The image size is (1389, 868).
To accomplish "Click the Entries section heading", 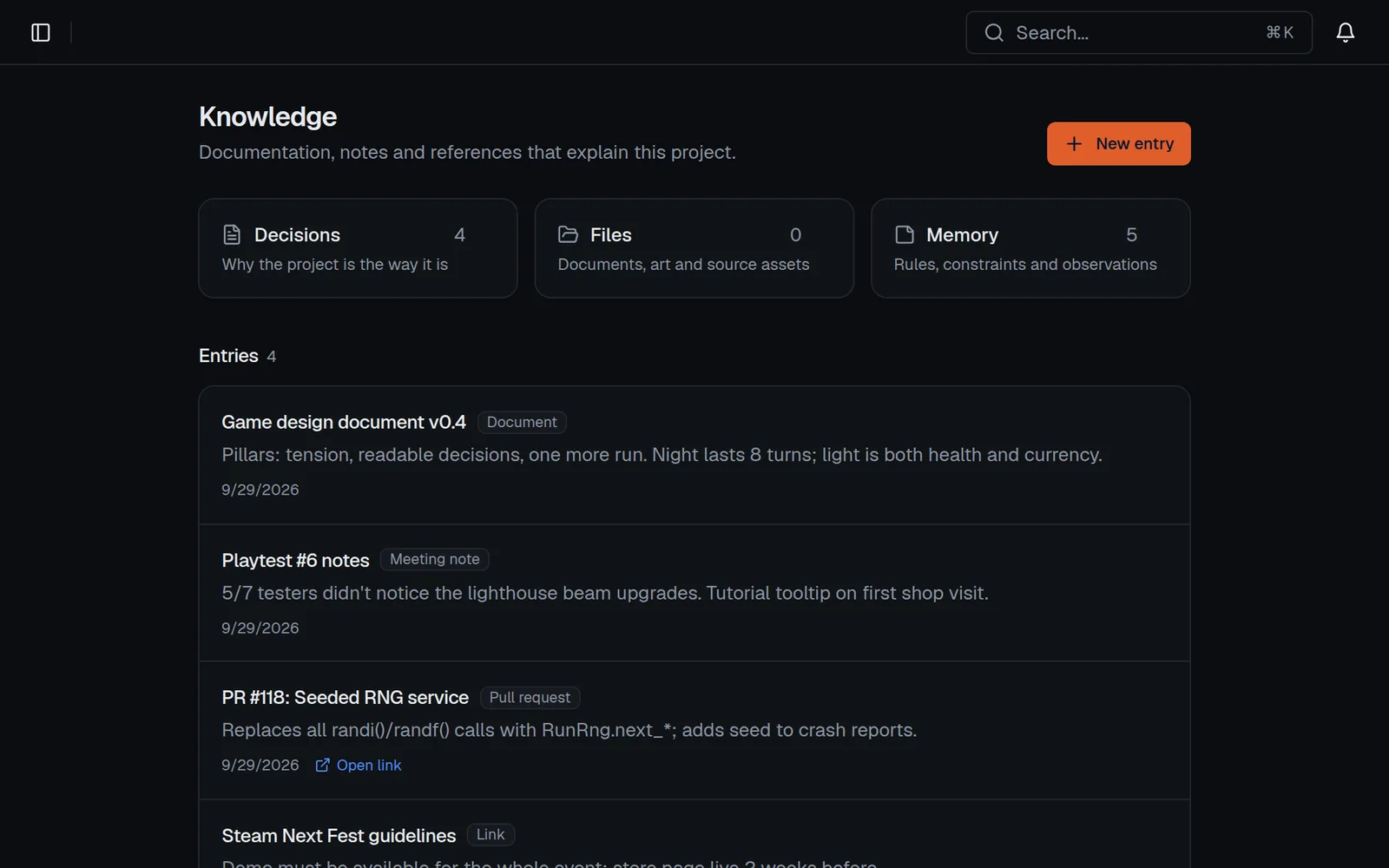I will (x=228, y=356).
